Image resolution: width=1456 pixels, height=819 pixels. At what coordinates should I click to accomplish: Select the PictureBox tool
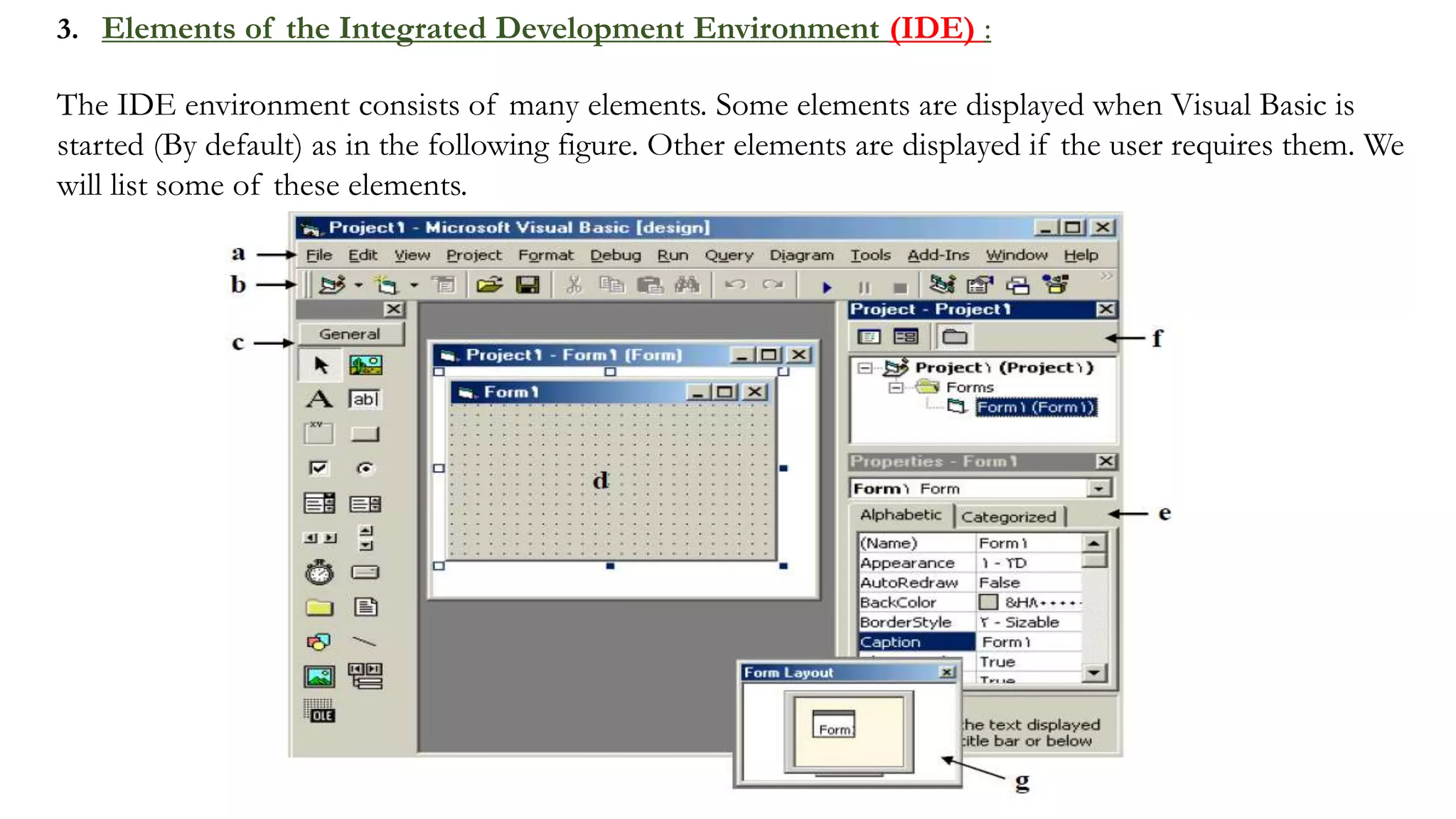coord(365,365)
